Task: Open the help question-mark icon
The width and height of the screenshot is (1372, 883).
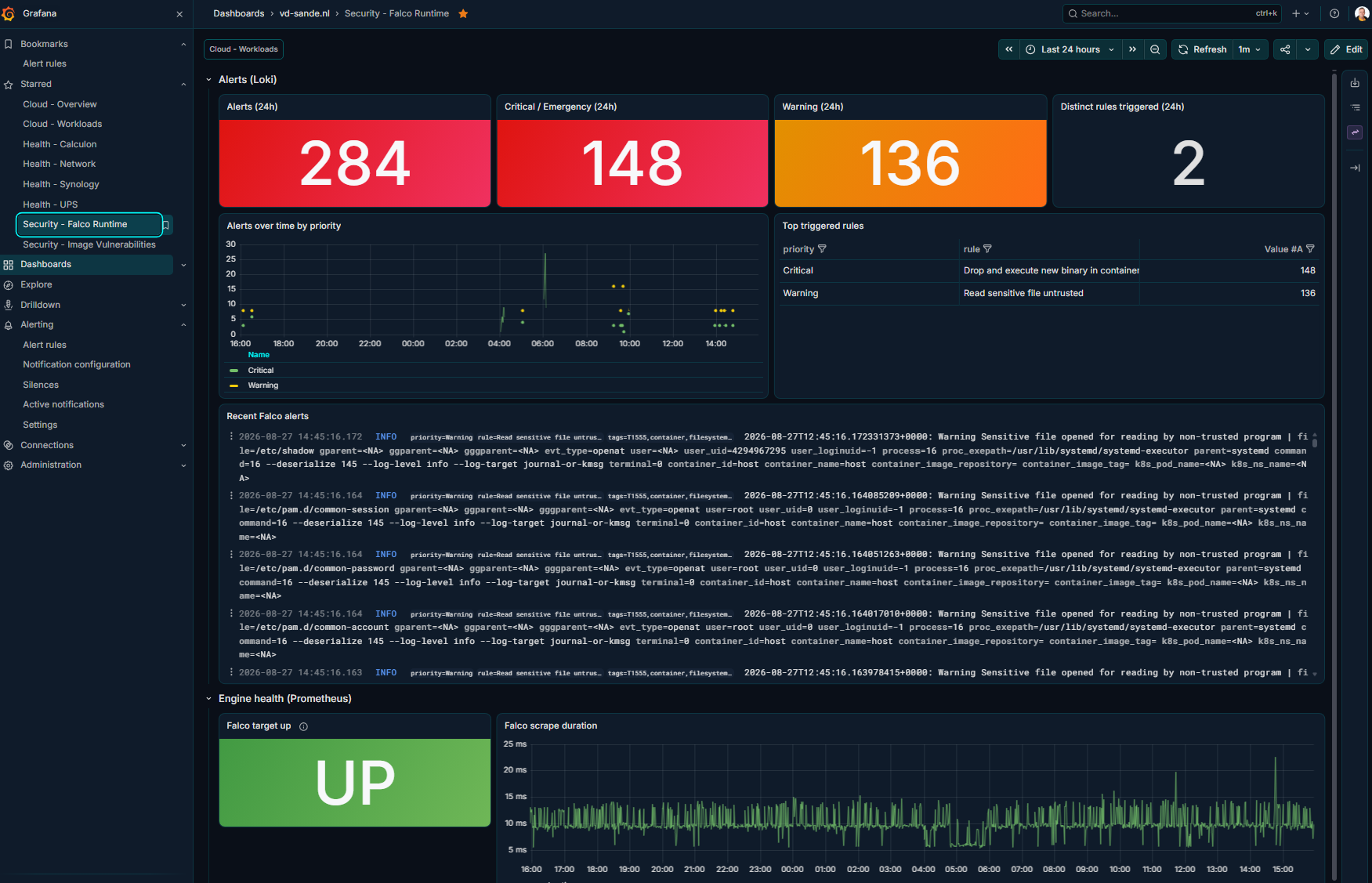Action: coord(1334,13)
